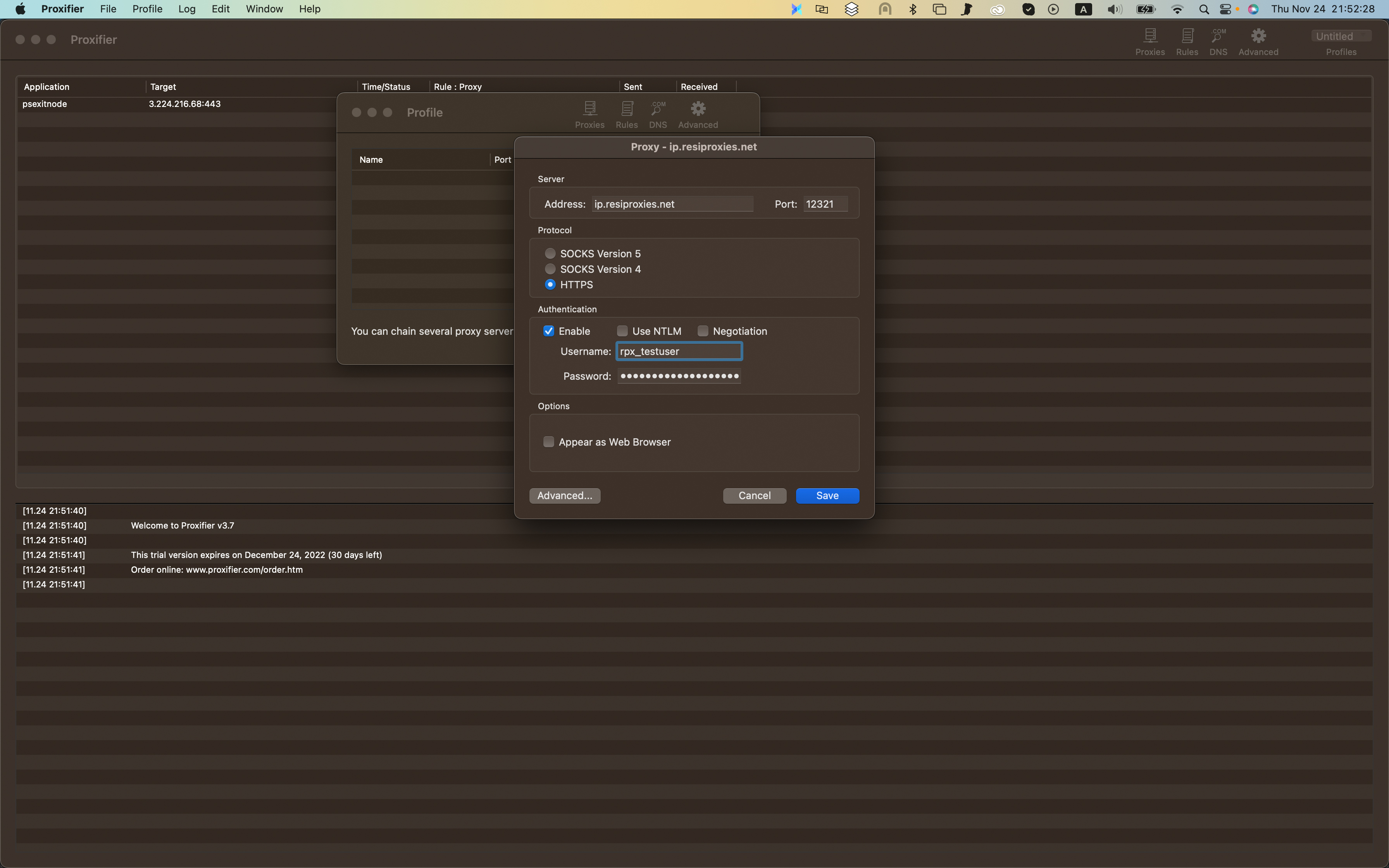Viewport: 1389px width, 868px height.
Task: Open Bluetooth status in menu bar
Action: point(913,9)
